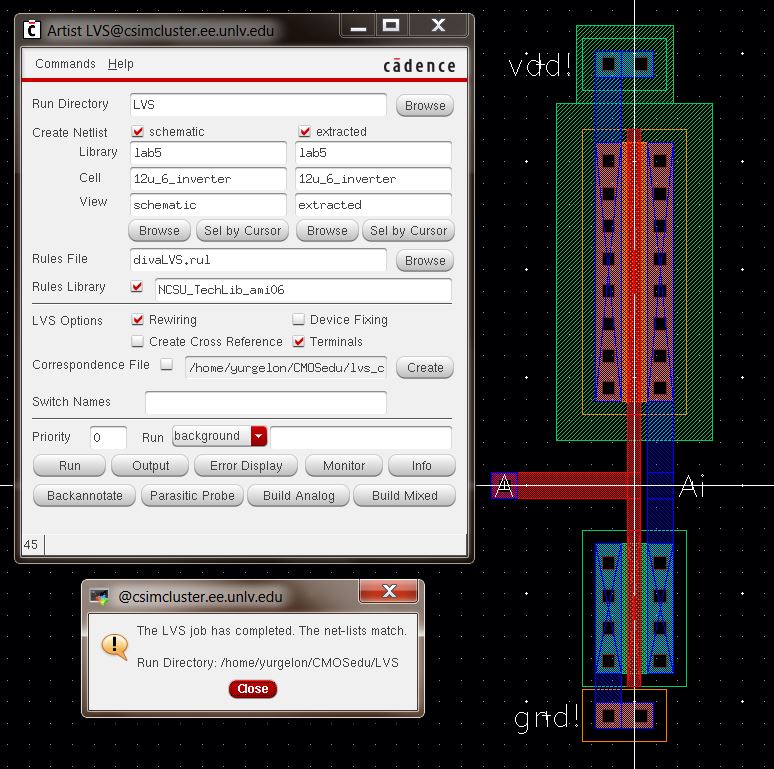Click the Build Mixed button
This screenshot has width=774, height=769.
[x=405, y=496]
